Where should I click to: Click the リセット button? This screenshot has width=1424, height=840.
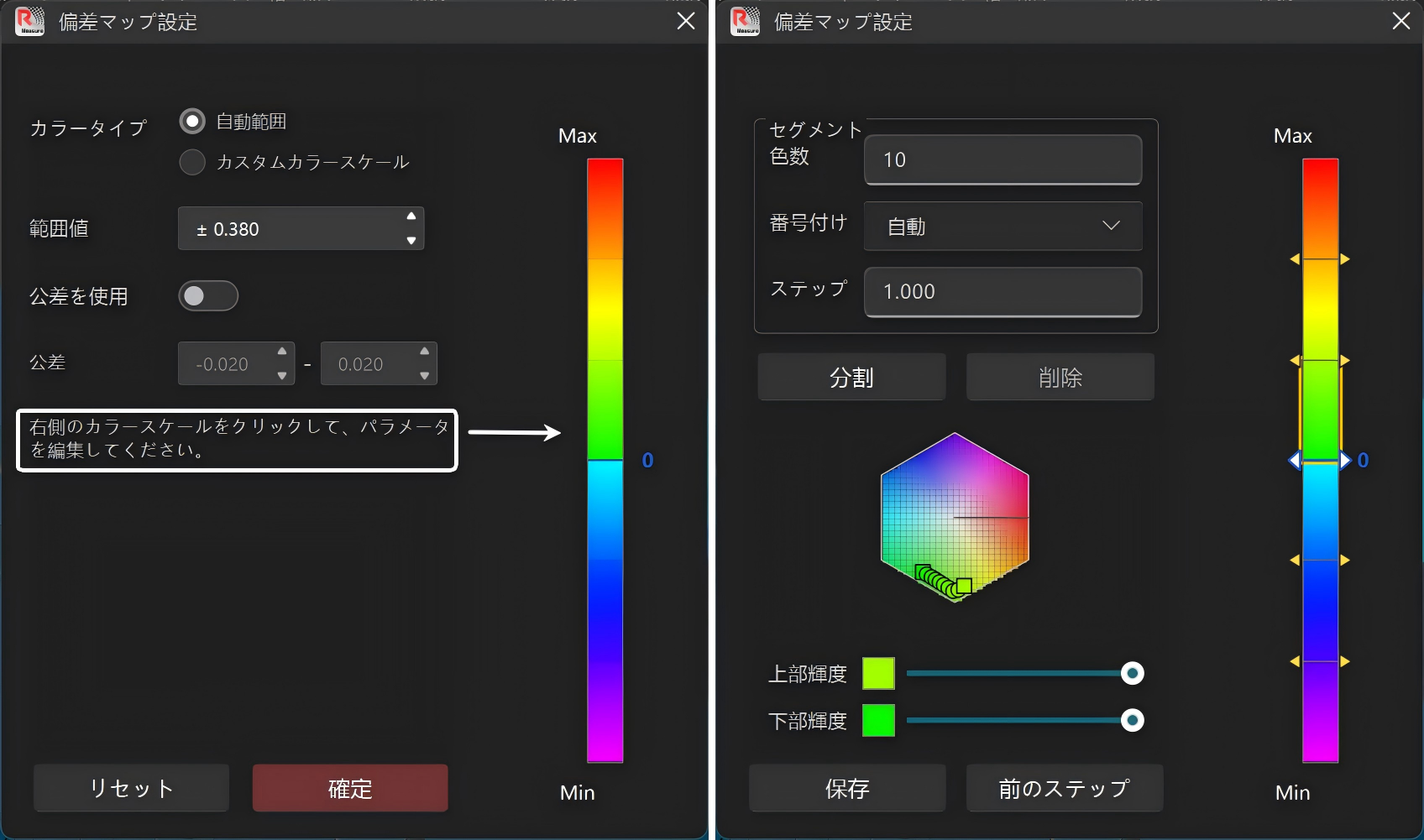[132, 788]
